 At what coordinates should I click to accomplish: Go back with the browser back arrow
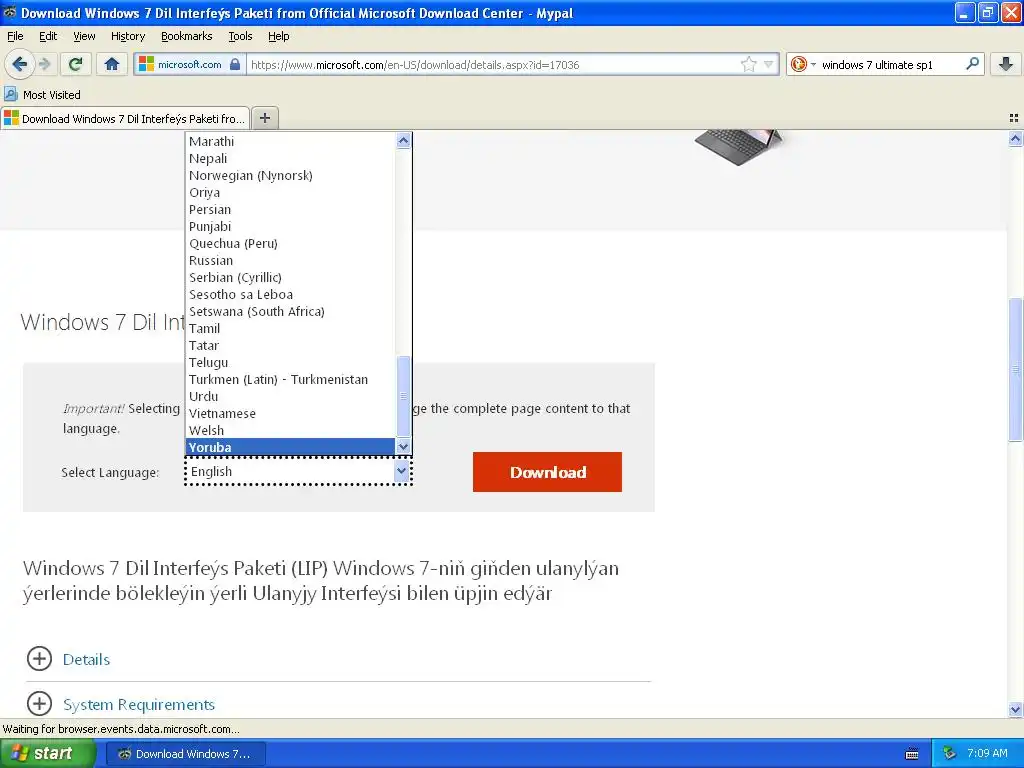coord(20,64)
